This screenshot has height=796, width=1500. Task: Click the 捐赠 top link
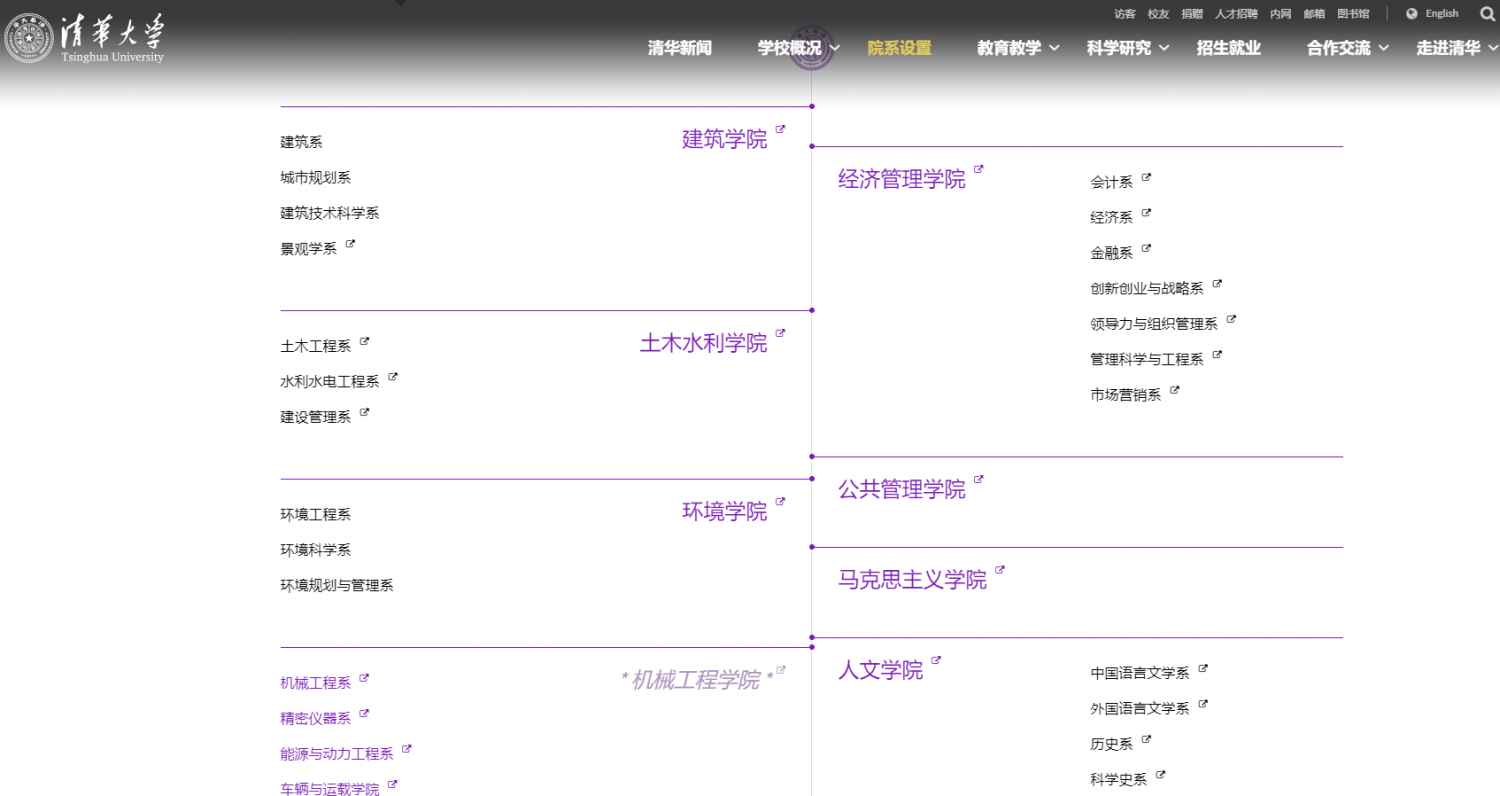click(x=1192, y=14)
